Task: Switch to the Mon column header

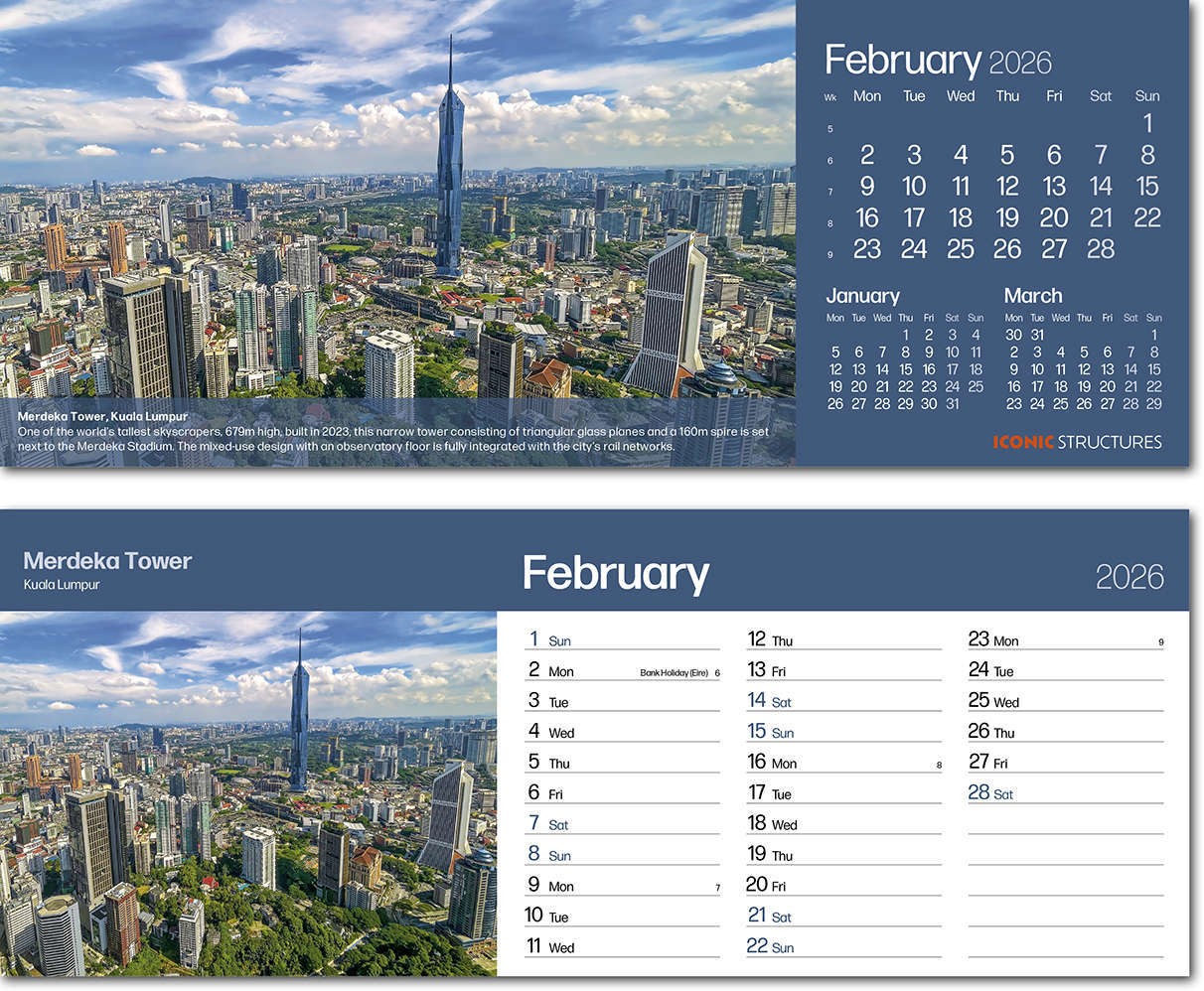Action: 866,96
